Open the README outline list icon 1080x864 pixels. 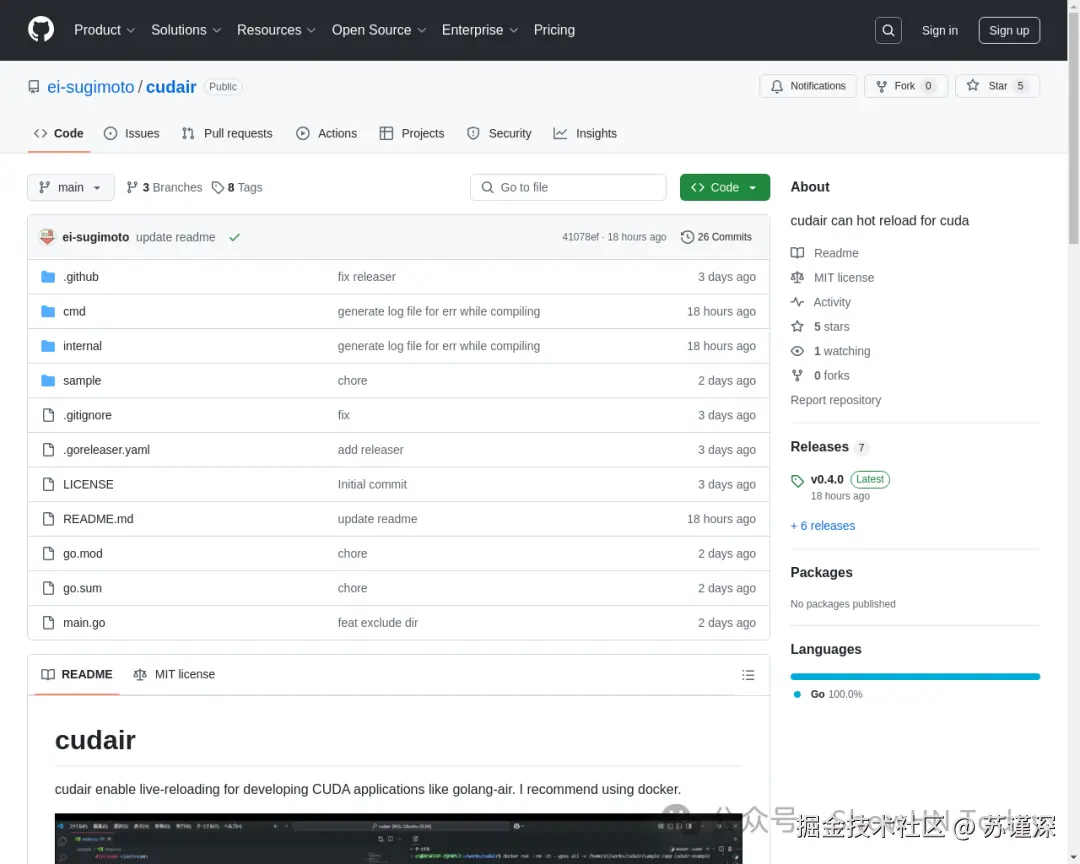coord(748,675)
